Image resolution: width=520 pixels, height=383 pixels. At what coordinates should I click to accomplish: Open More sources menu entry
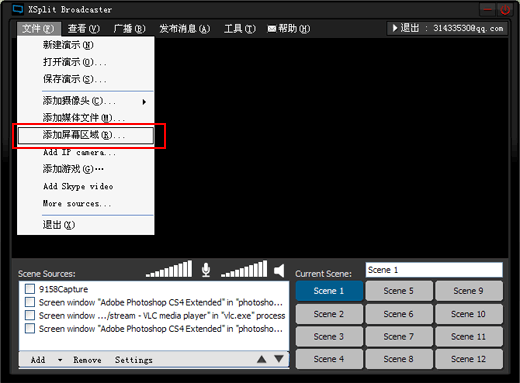(86, 203)
